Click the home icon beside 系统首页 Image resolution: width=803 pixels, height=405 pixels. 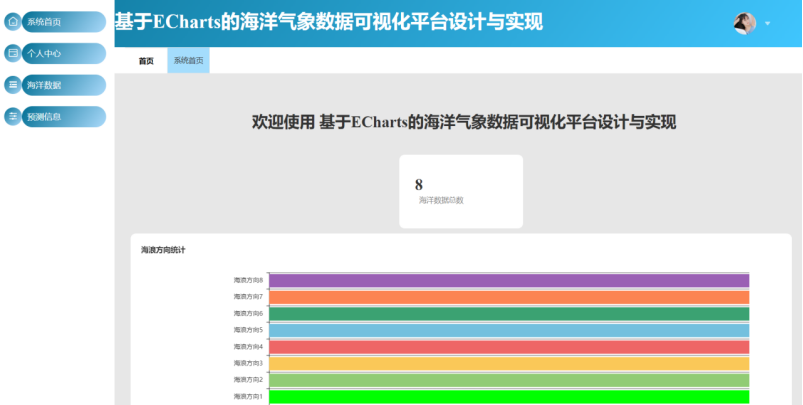click(x=13, y=22)
